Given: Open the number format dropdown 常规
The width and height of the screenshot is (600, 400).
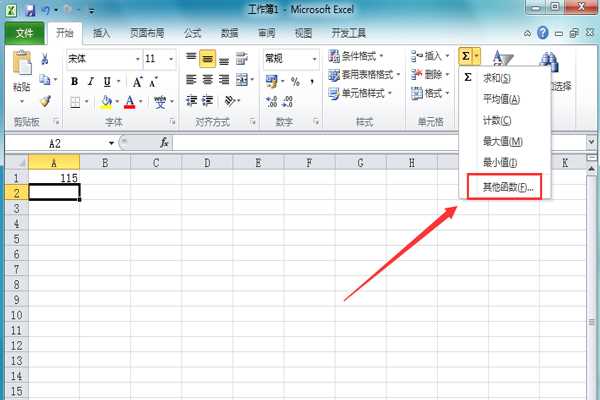Looking at the screenshot, I should coord(314,59).
